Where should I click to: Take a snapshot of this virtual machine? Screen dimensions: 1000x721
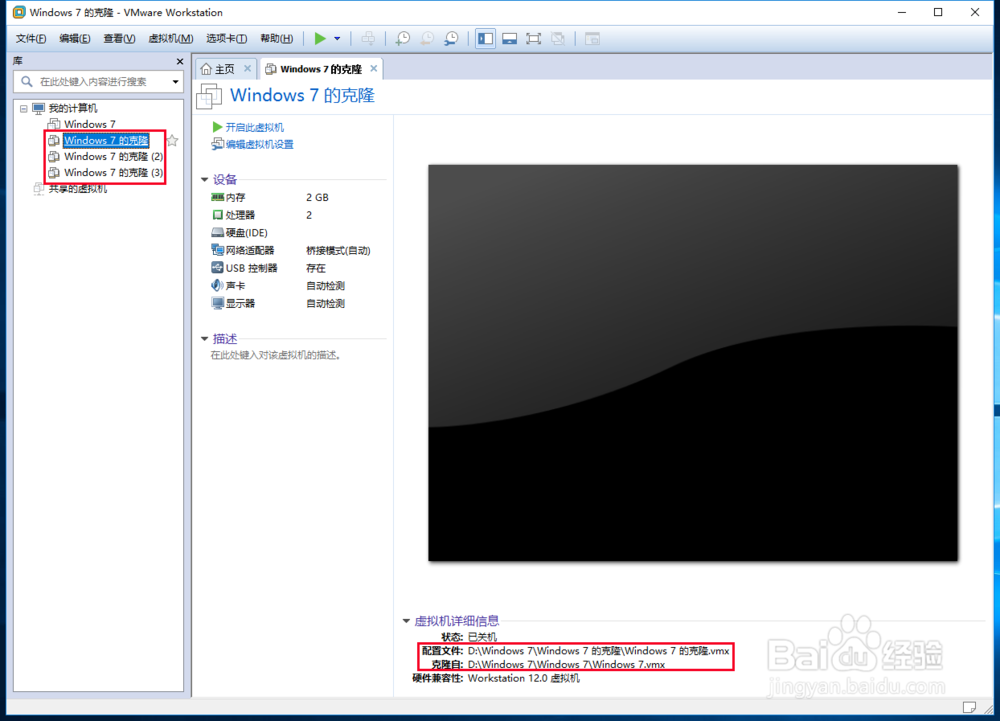pyautogui.click(x=402, y=39)
